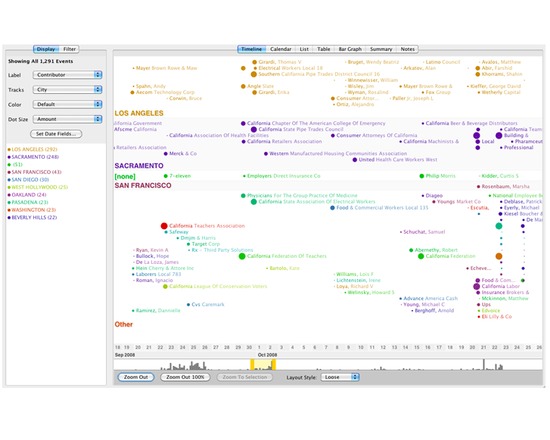
Task: Select the Diageo event
Action: click(x=432, y=195)
